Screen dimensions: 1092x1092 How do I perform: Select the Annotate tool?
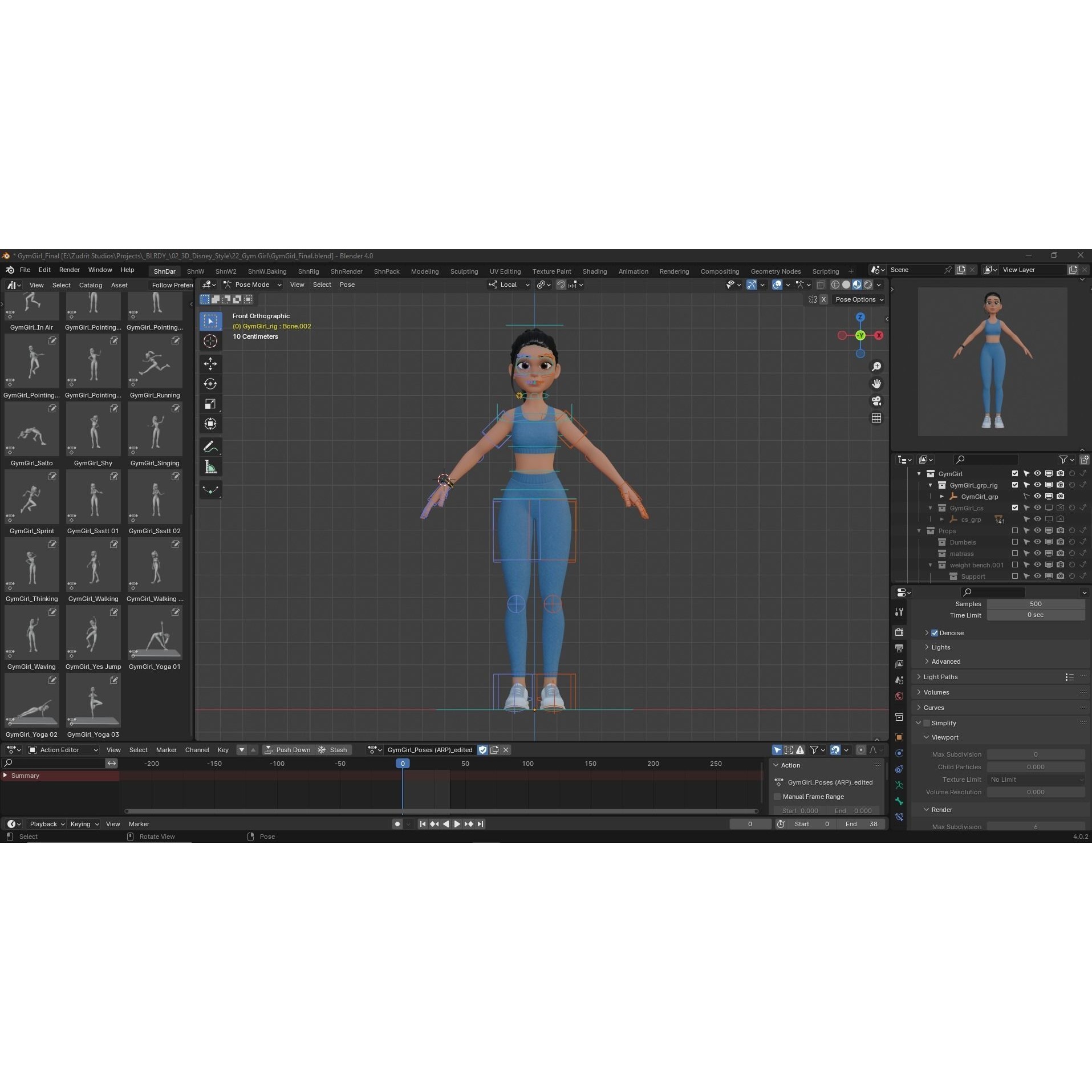[x=210, y=446]
